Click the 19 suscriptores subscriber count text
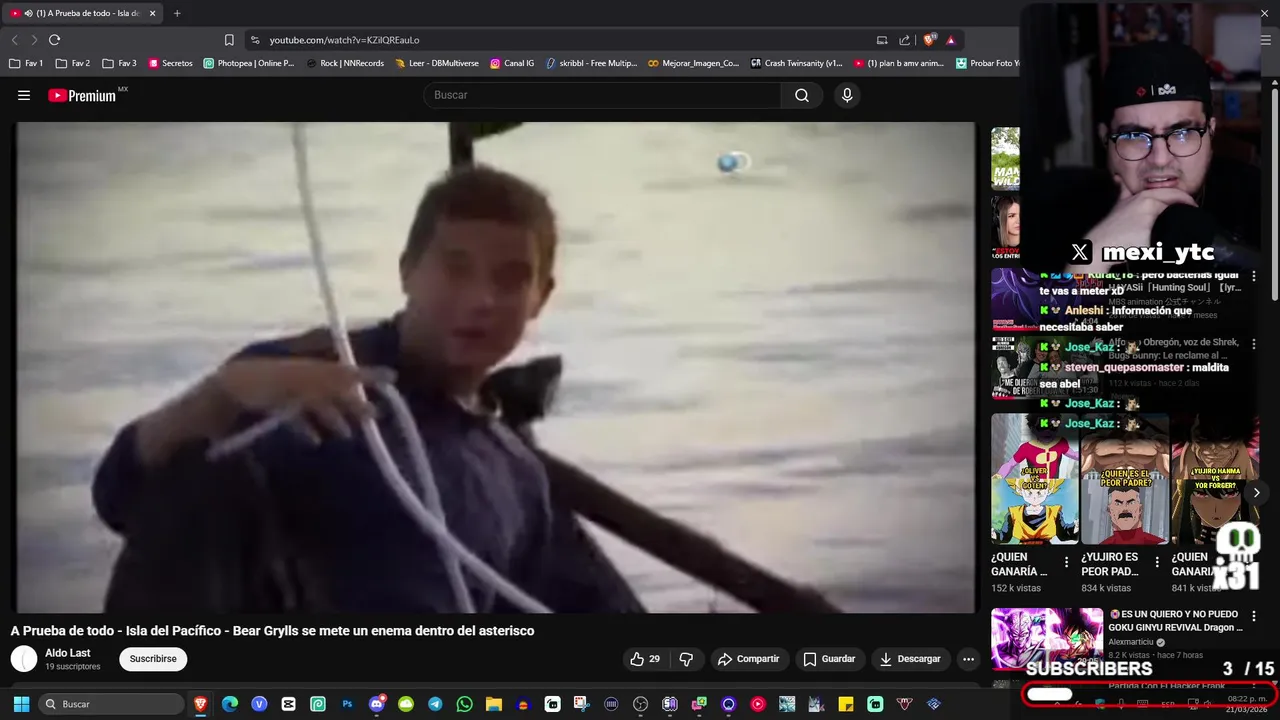This screenshot has height=720, width=1280. click(73, 667)
